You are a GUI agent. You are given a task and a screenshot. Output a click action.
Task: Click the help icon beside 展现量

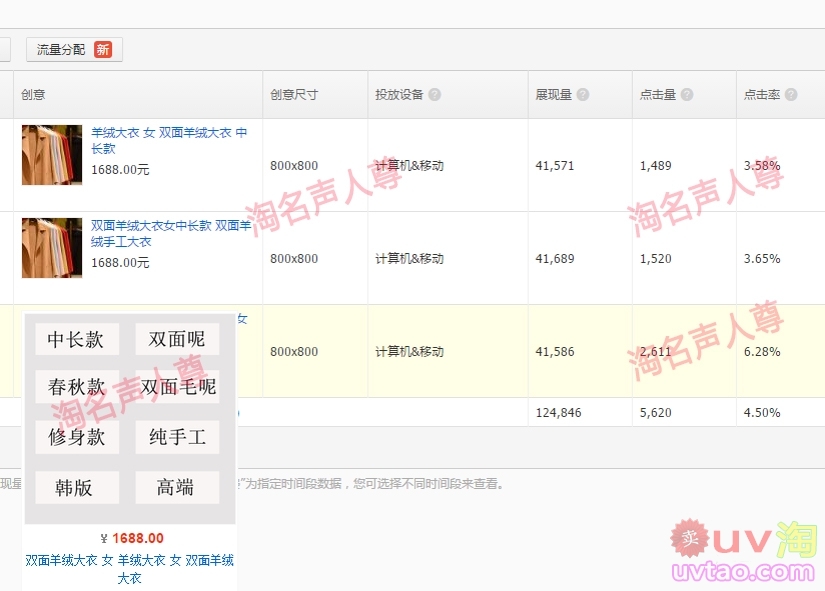(x=583, y=95)
